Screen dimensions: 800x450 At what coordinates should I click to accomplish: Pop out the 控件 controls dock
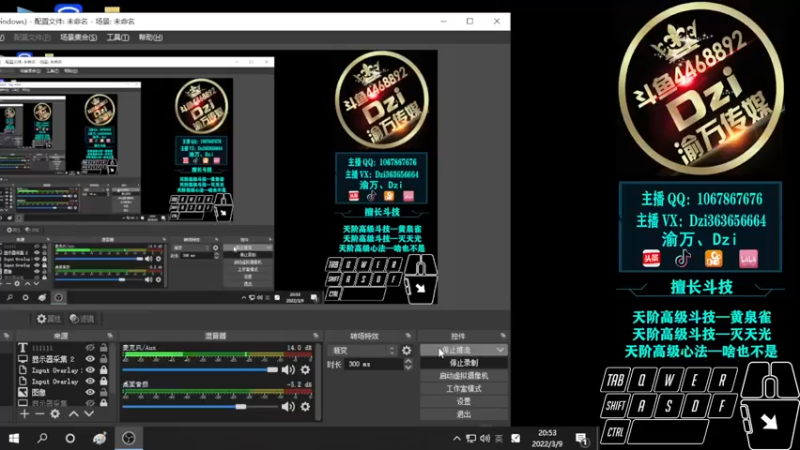503,336
